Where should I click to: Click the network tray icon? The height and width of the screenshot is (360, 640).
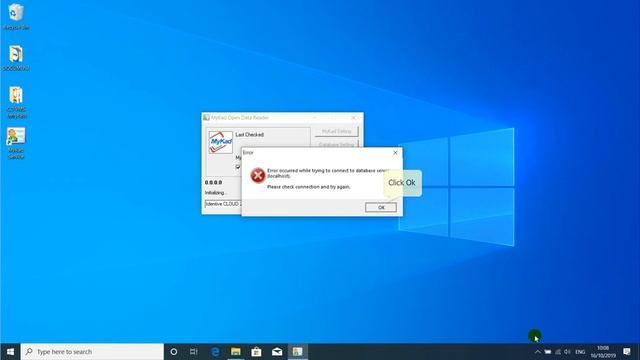(x=558, y=352)
